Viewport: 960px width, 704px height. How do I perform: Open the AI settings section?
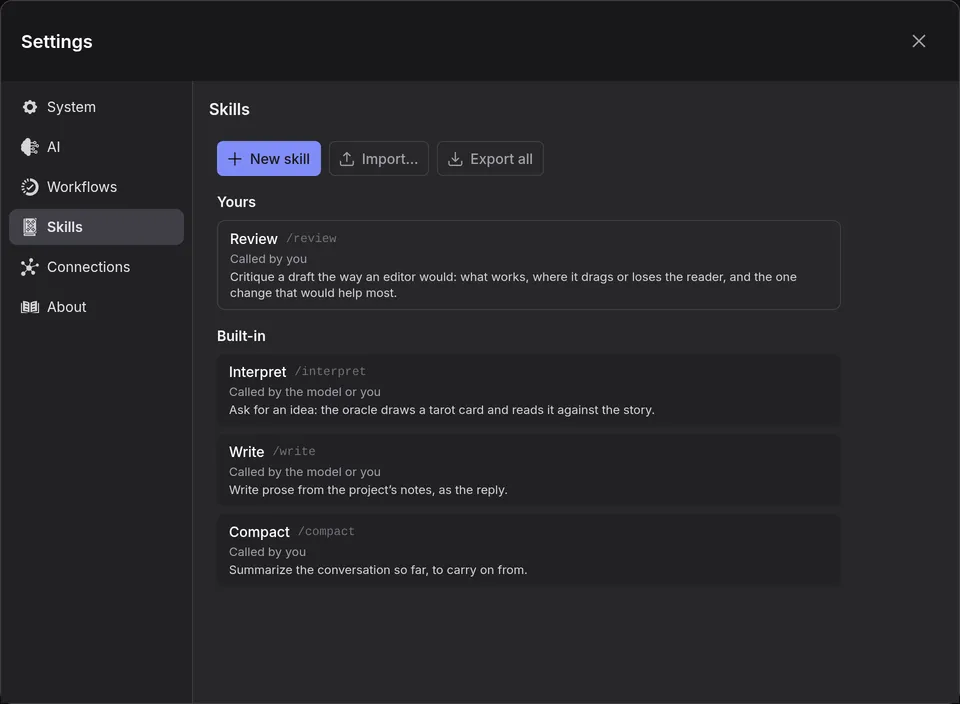coord(97,147)
